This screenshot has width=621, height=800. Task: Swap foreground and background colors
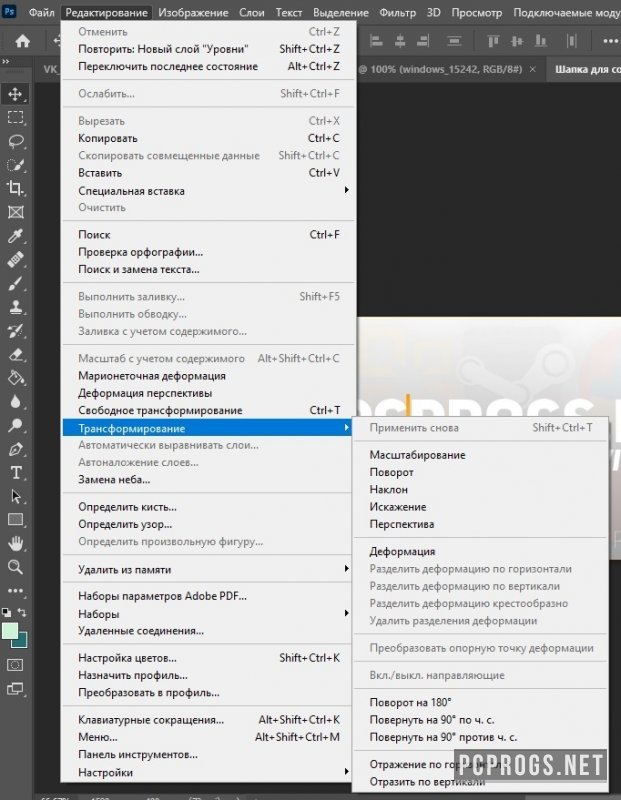point(22,612)
